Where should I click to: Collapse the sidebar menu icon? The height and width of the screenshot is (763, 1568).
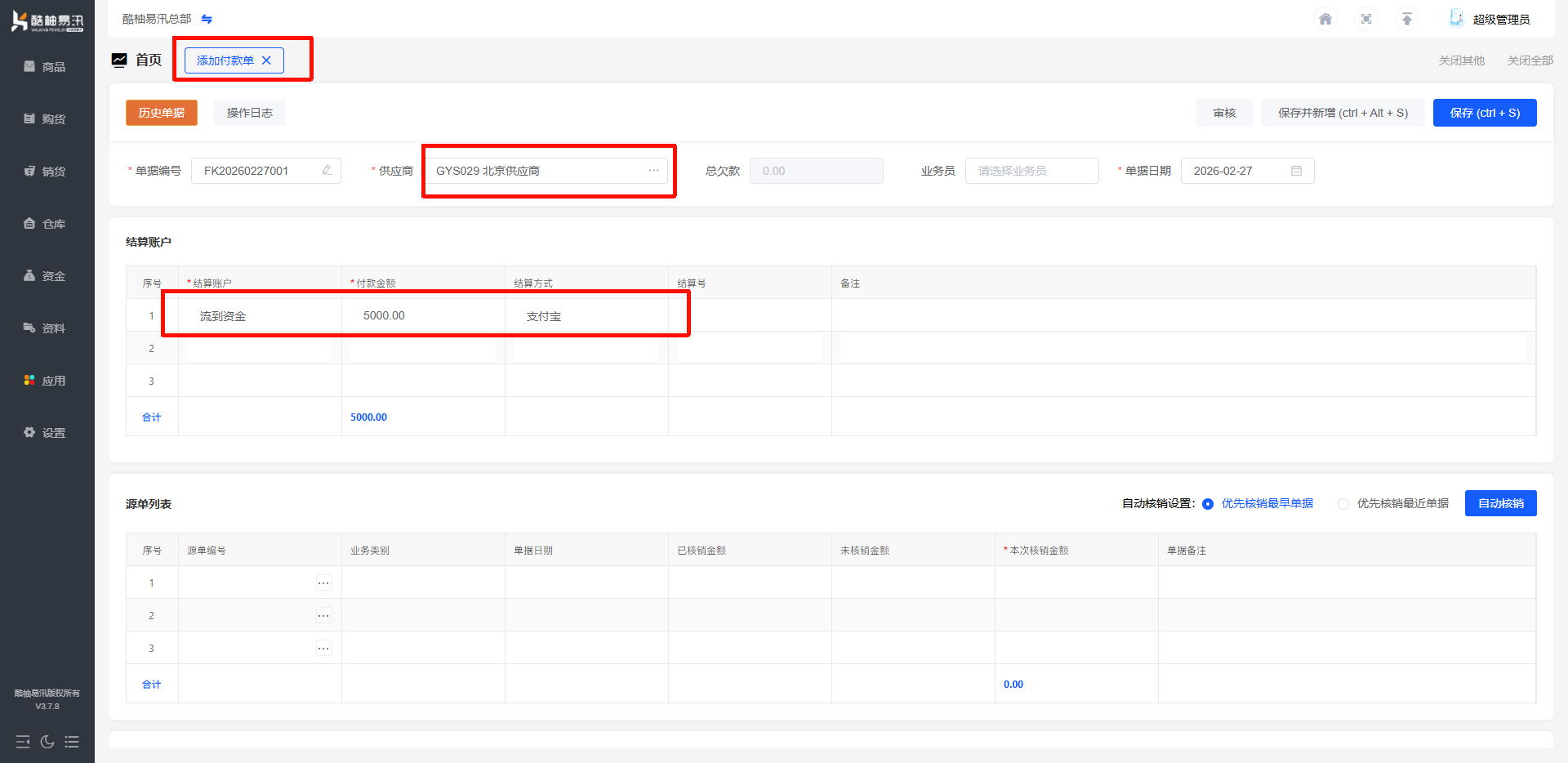click(x=23, y=742)
